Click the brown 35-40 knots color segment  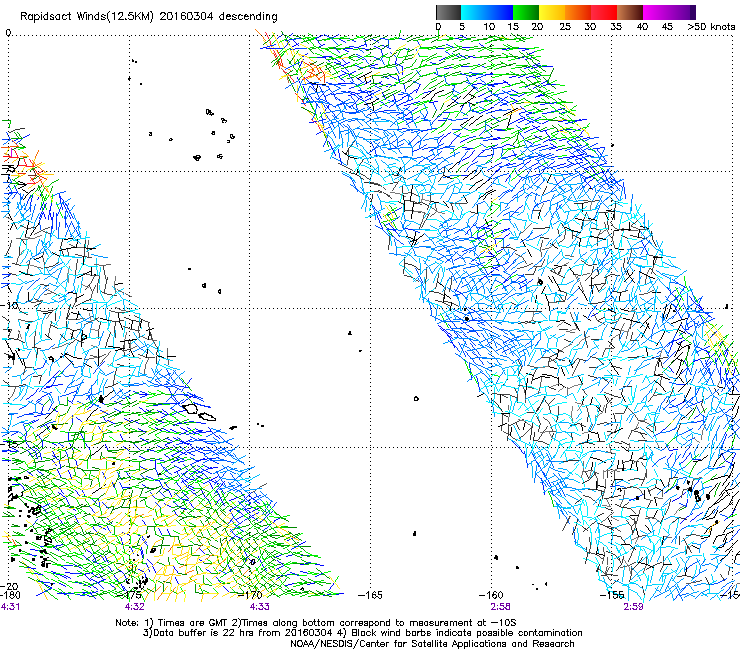[x=630, y=12]
